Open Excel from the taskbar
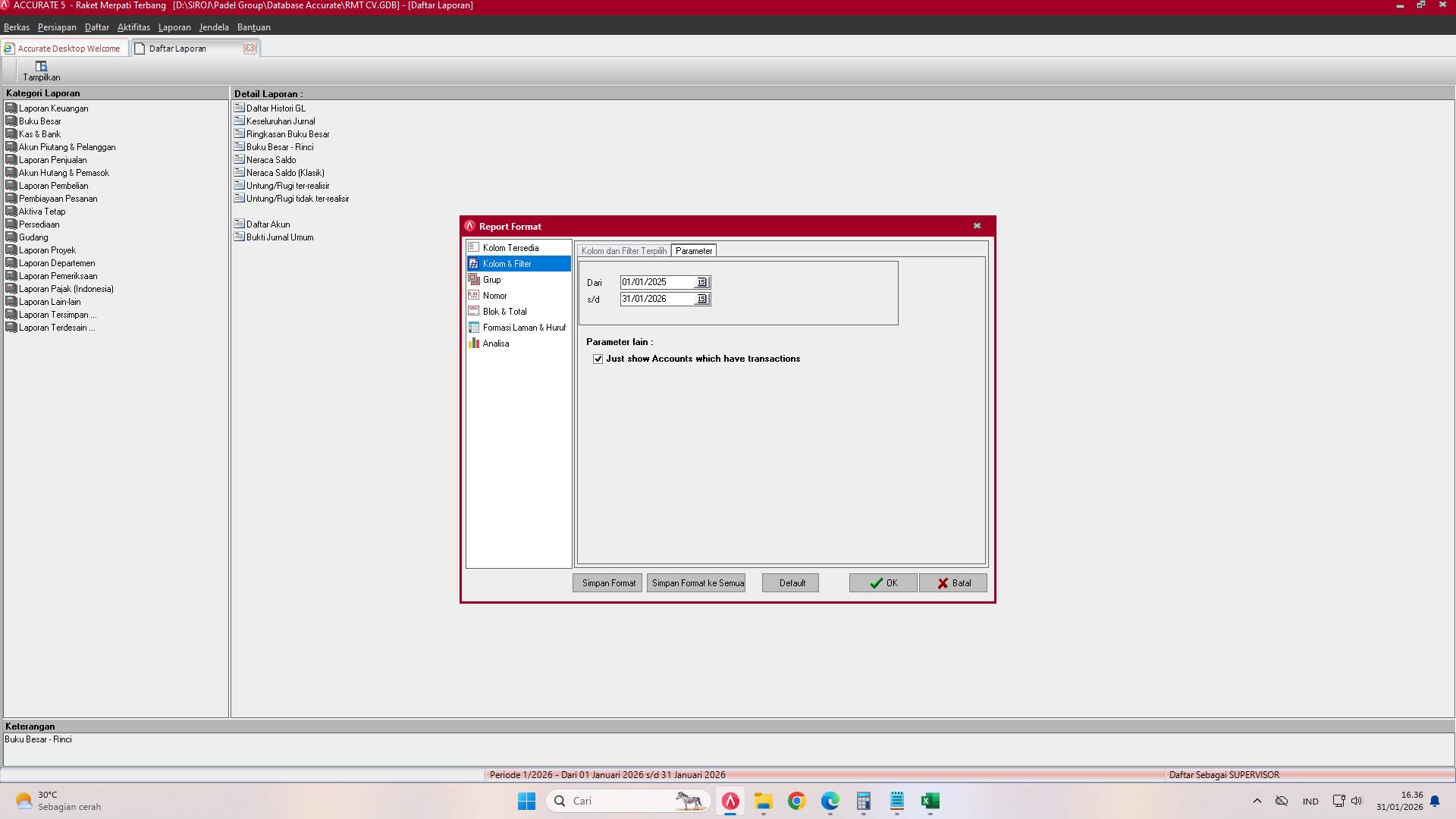 click(930, 801)
